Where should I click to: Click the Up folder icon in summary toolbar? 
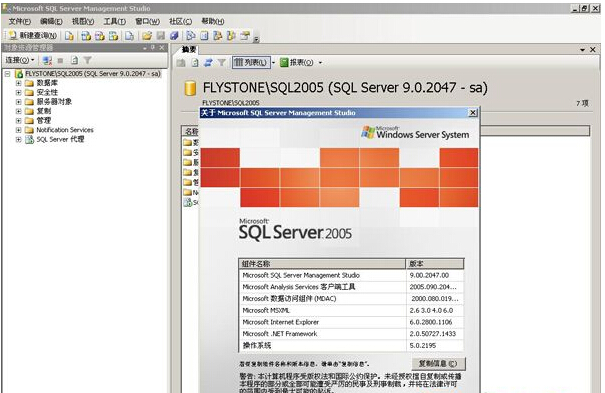coord(181,62)
